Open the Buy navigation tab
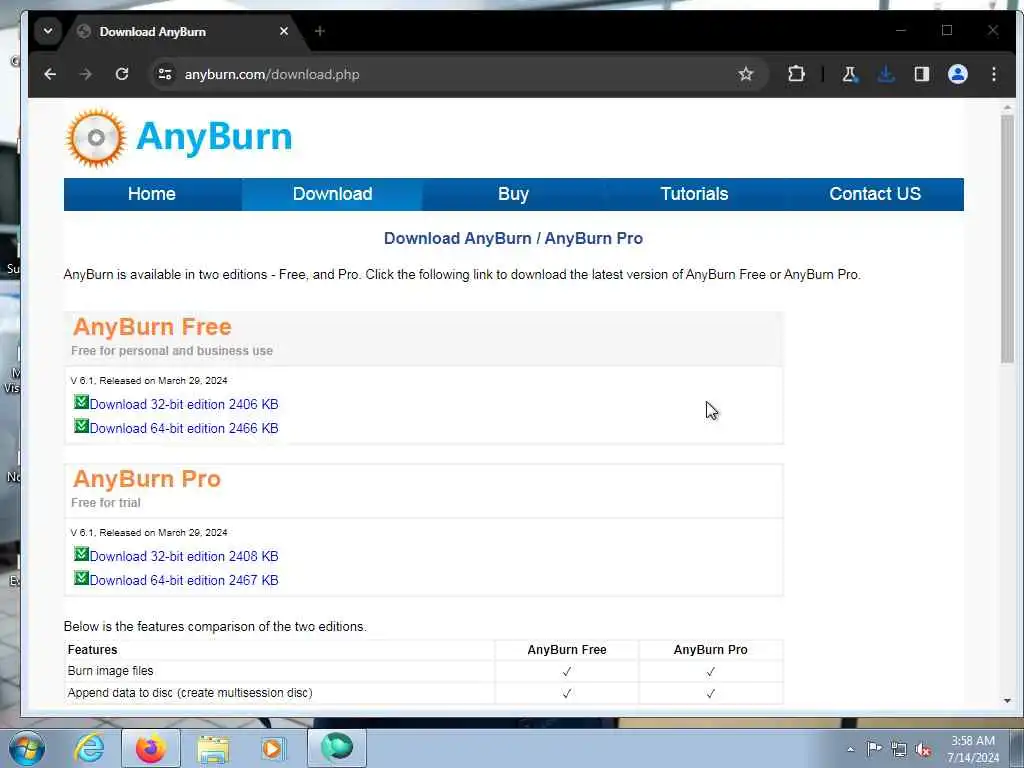 click(x=513, y=194)
